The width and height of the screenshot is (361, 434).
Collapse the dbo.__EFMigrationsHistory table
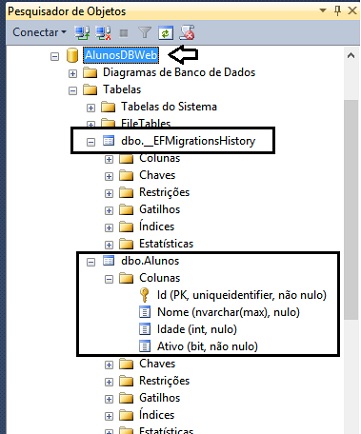tap(90, 142)
